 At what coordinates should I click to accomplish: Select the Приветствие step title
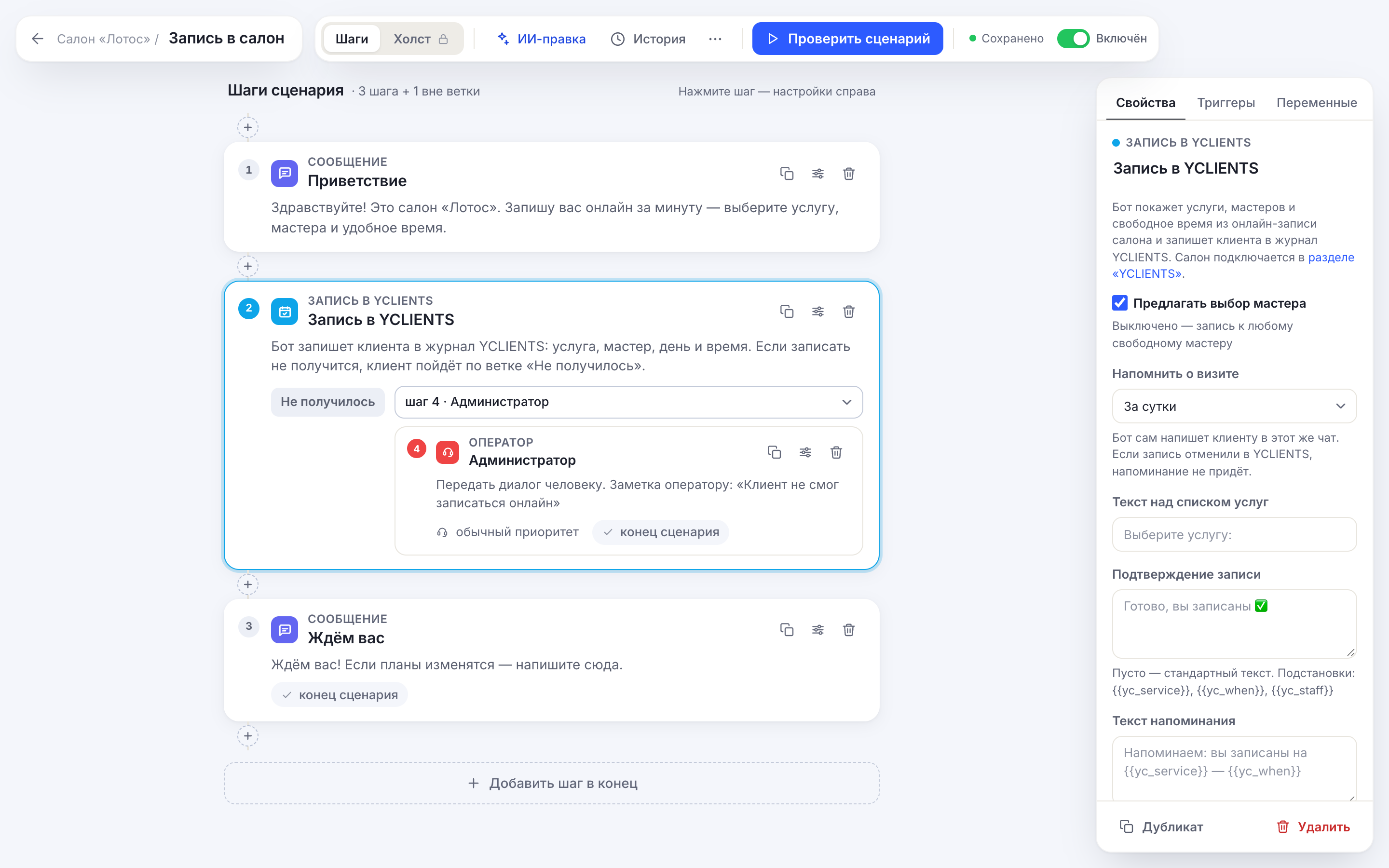click(357, 181)
